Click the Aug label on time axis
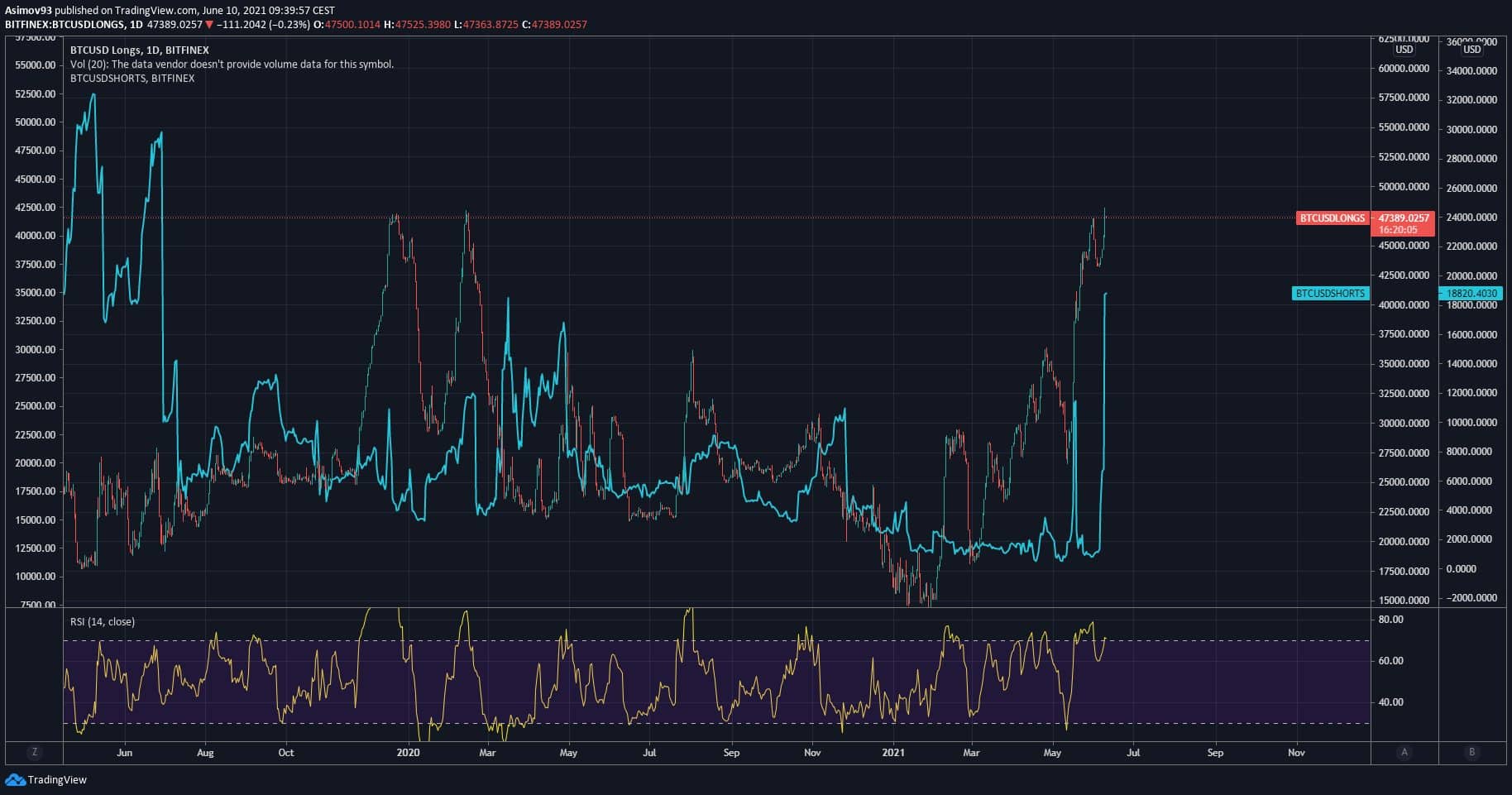This screenshot has width=1512, height=795. (205, 753)
